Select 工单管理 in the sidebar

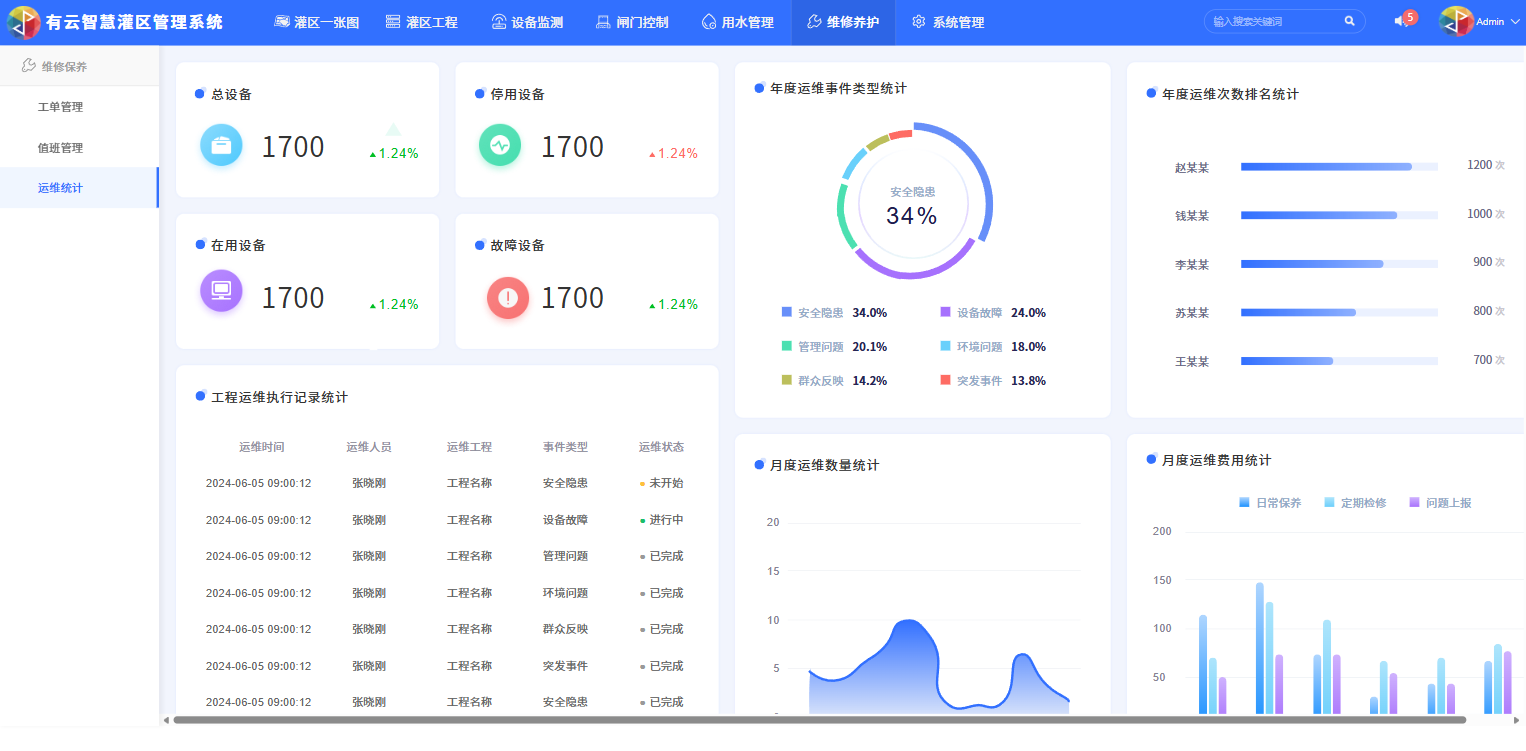[x=60, y=107]
